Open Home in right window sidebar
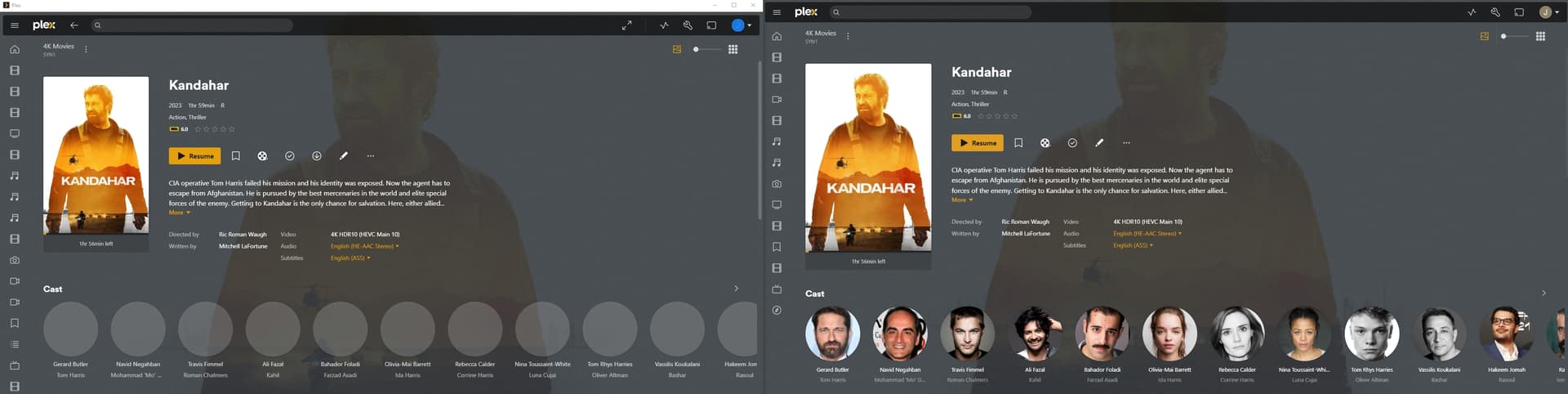The image size is (1568, 394). coord(777,36)
